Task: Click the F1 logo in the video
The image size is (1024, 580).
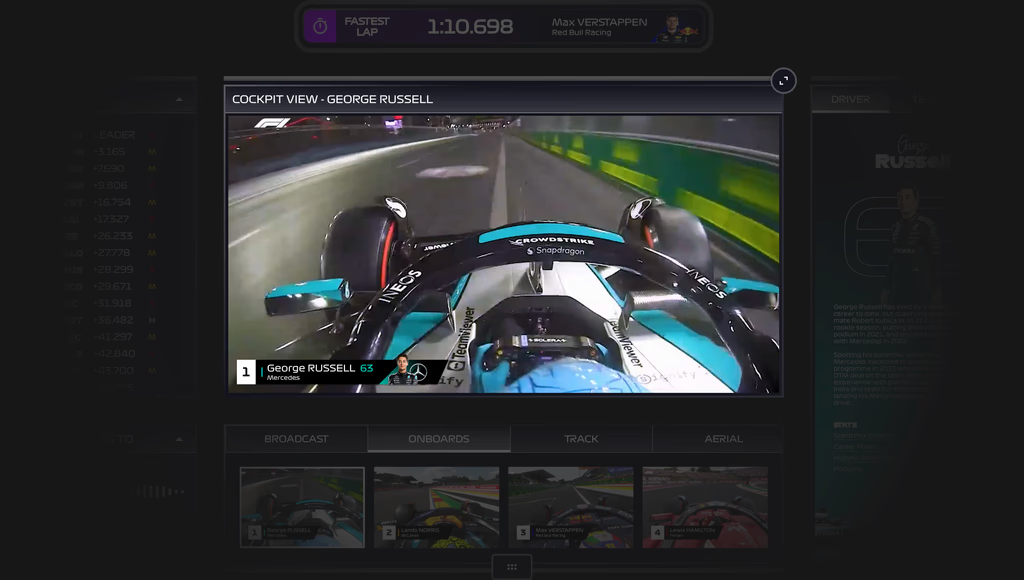Action: coord(272,123)
